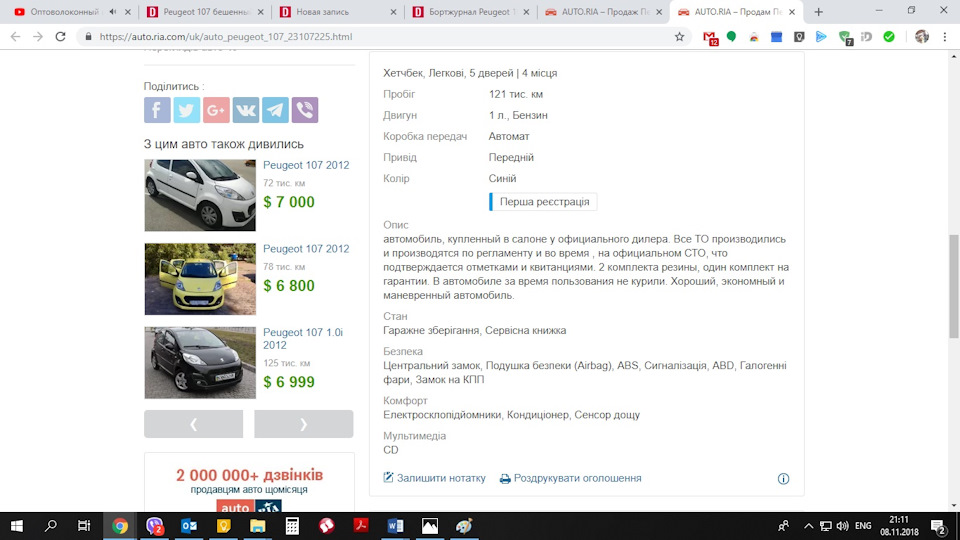Screen dimensions: 960x540
Task: Share the listing on Facebook
Action: [x=157, y=110]
